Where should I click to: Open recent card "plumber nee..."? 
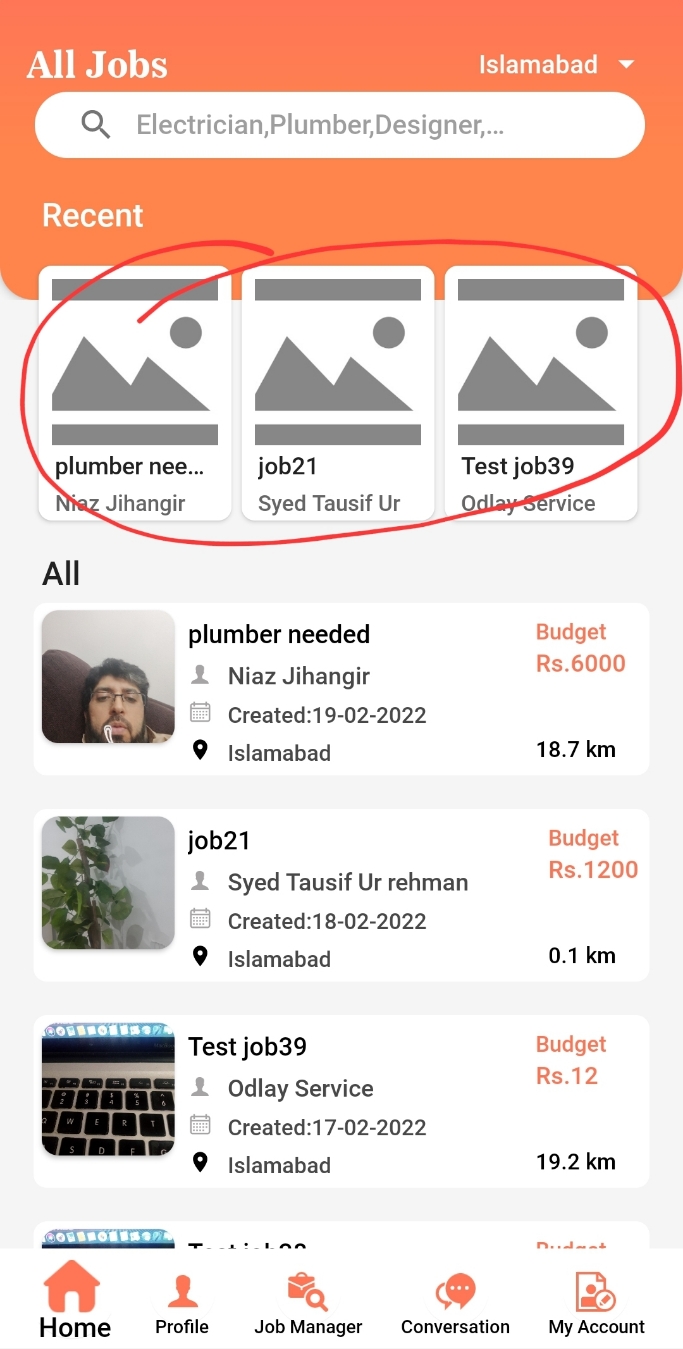tap(135, 393)
